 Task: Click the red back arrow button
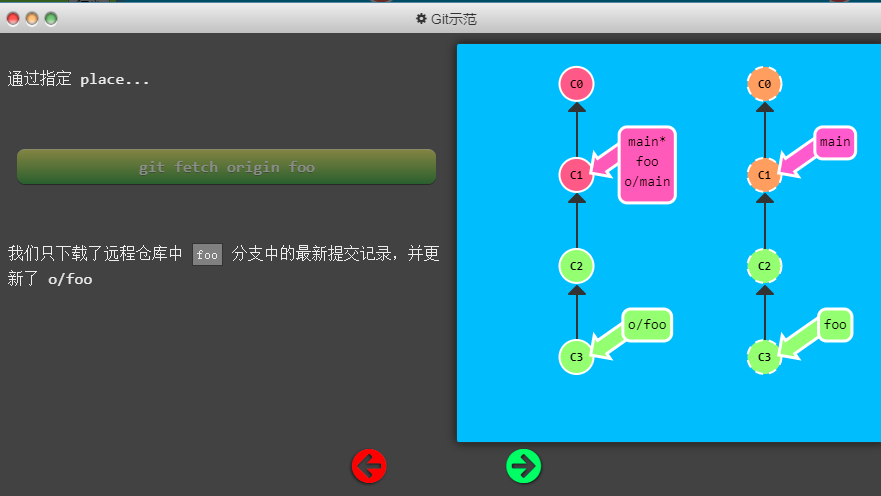coord(369,466)
